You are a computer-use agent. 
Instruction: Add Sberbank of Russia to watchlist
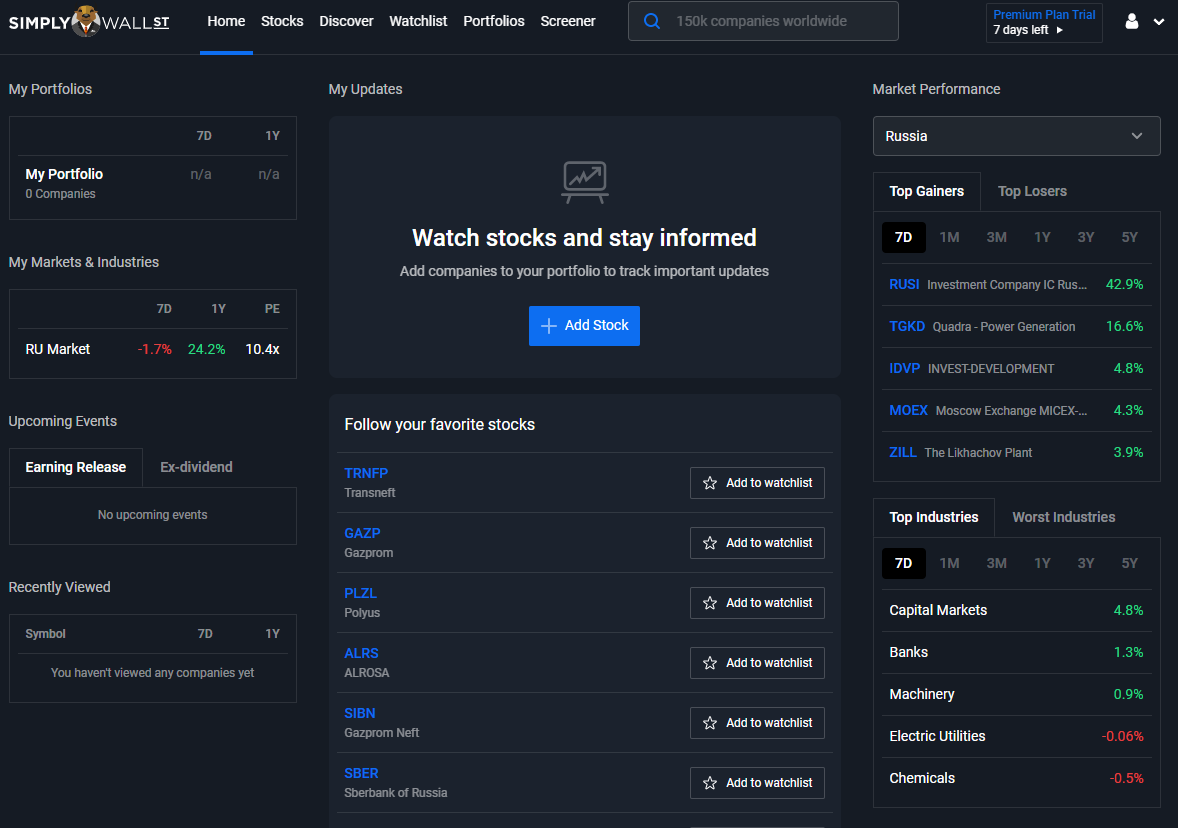click(757, 784)
